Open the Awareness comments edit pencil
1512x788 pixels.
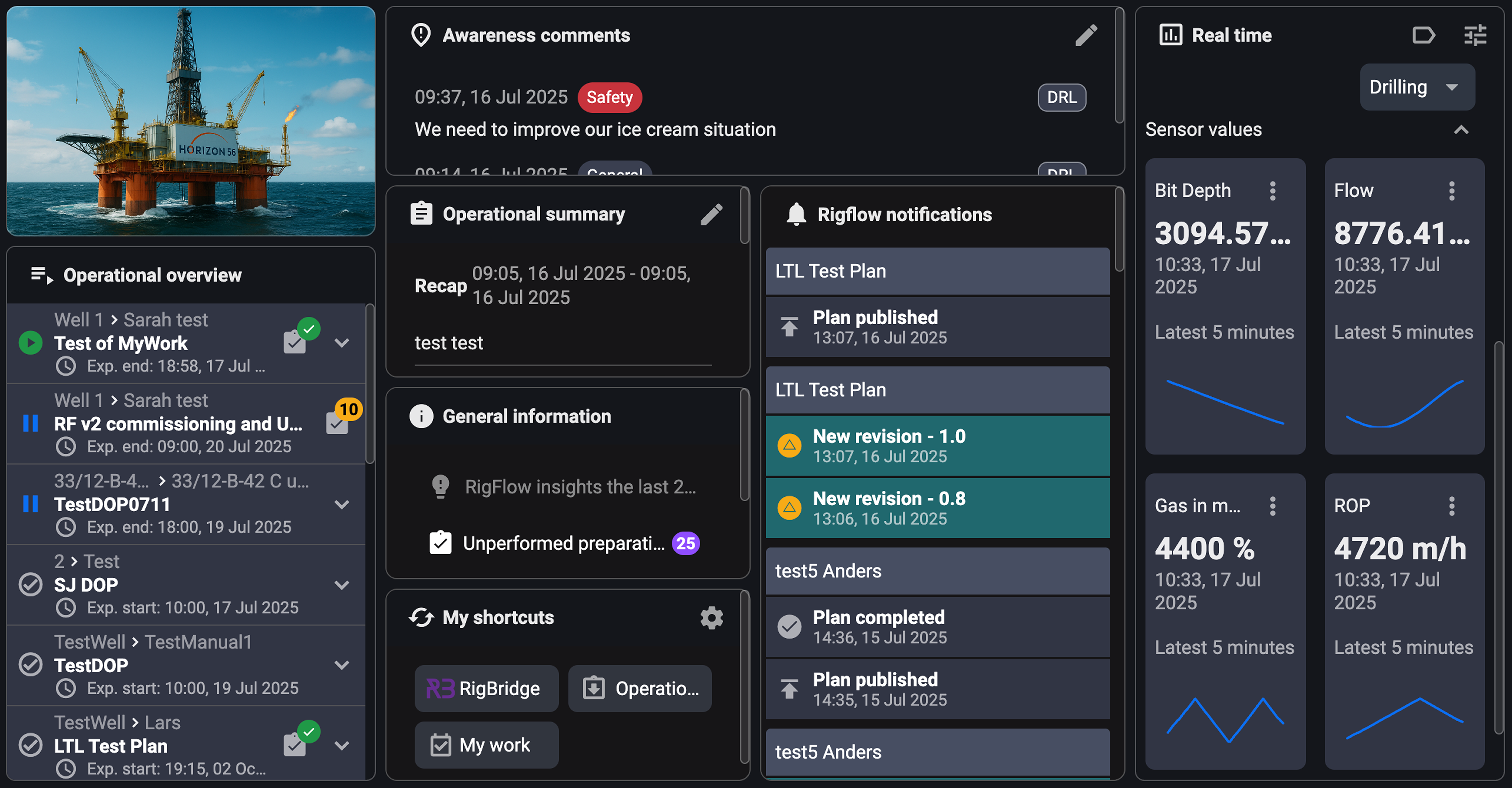(x=1086, y=35)
